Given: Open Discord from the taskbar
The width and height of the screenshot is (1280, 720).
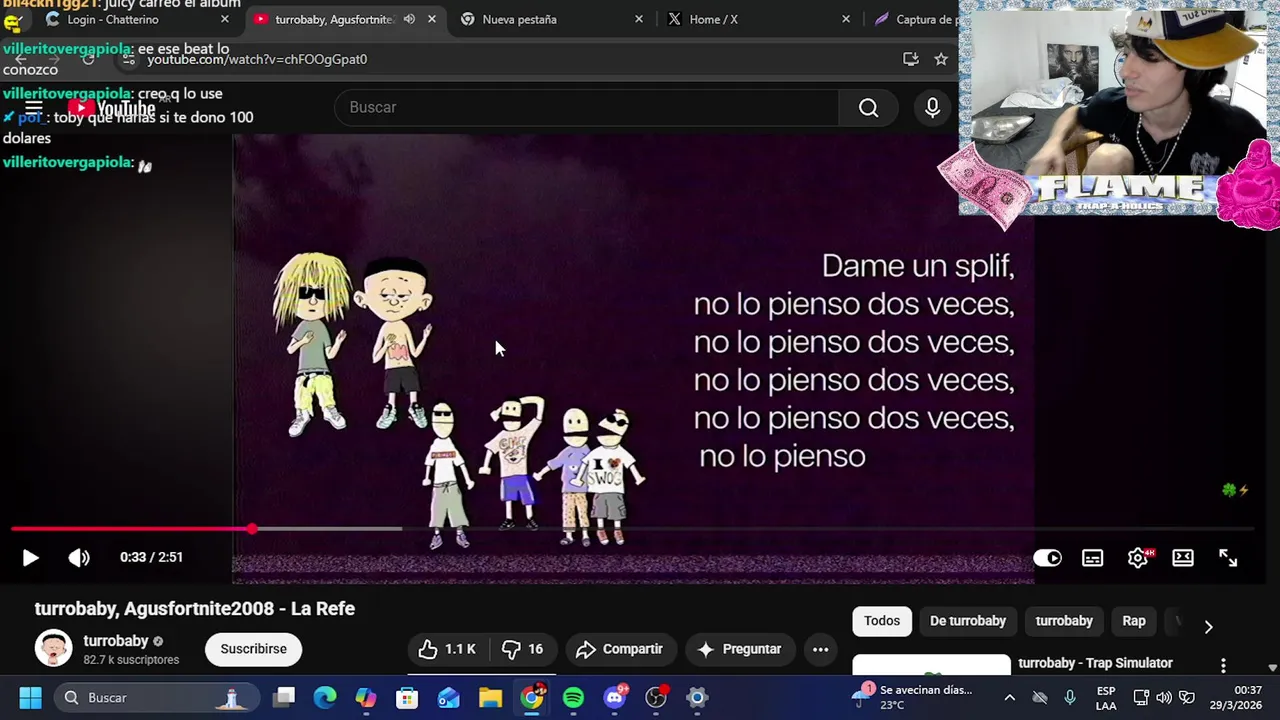Looking at the screenshot, I should [x=615, y=697].
